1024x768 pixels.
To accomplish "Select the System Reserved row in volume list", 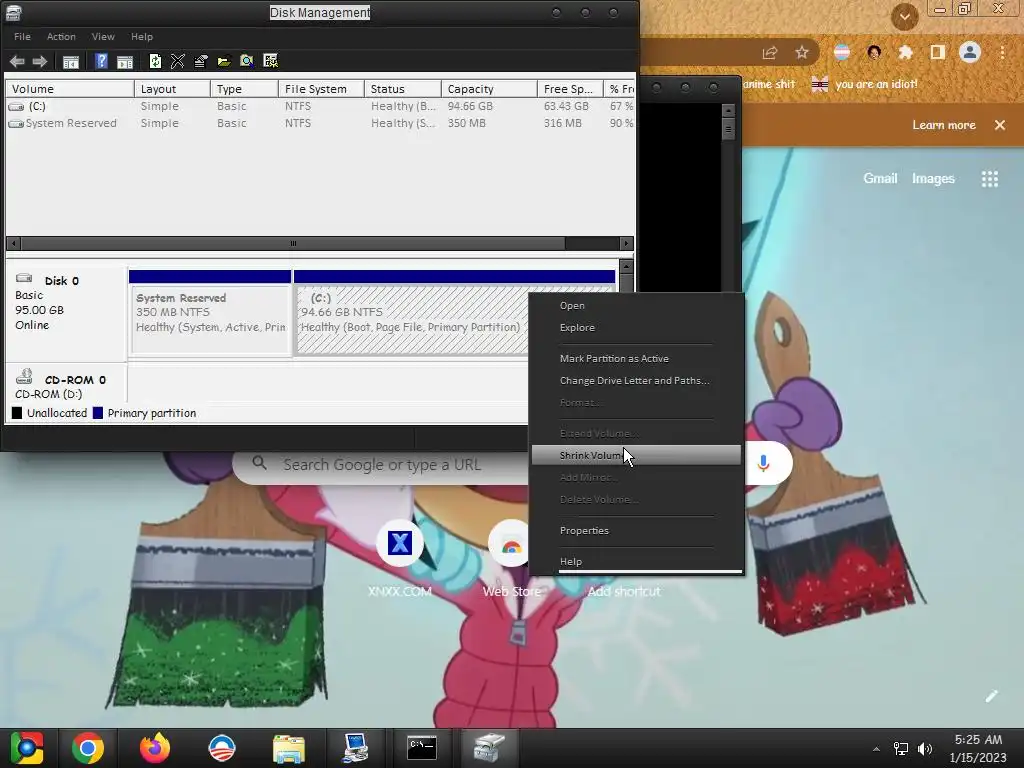I will click(x=319, y=123).
